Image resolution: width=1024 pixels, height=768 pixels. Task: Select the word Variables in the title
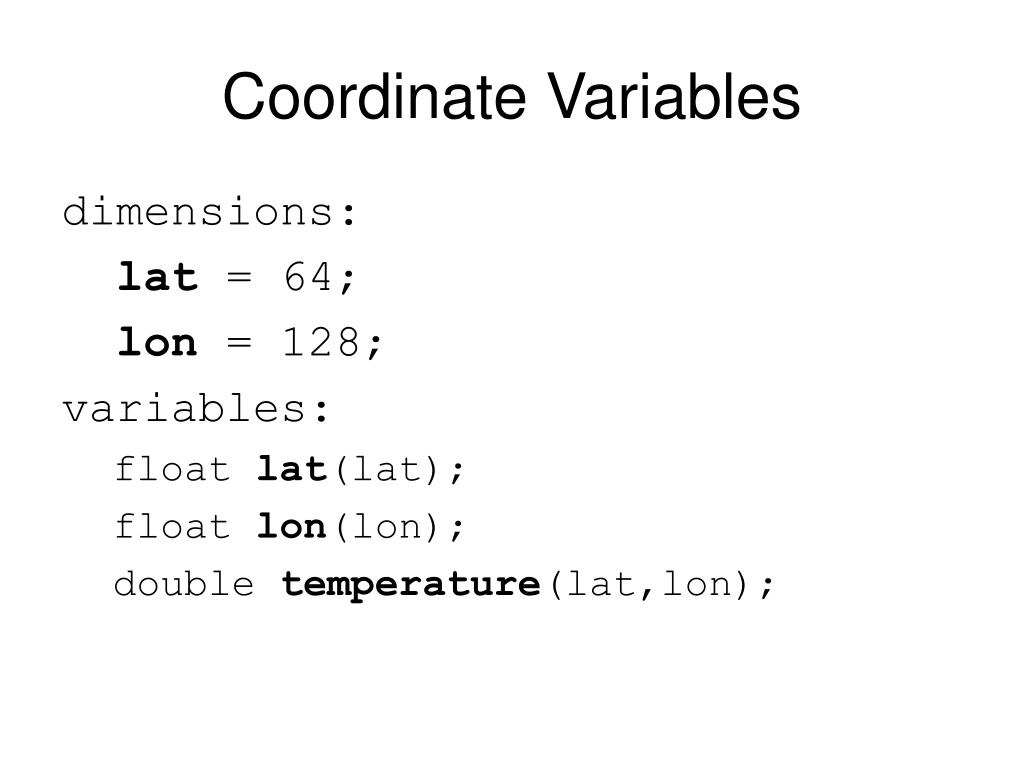tap(673, 97)
